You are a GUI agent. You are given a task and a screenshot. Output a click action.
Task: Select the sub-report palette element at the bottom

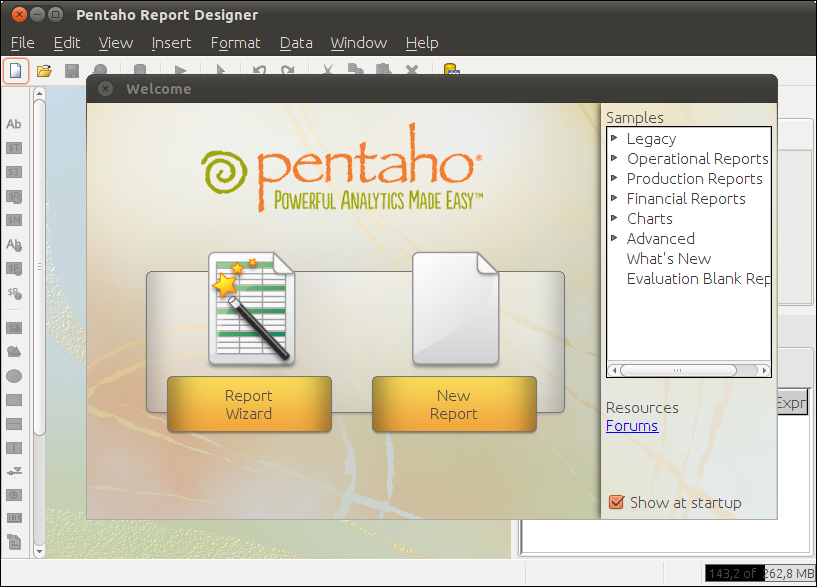(14, 542)
